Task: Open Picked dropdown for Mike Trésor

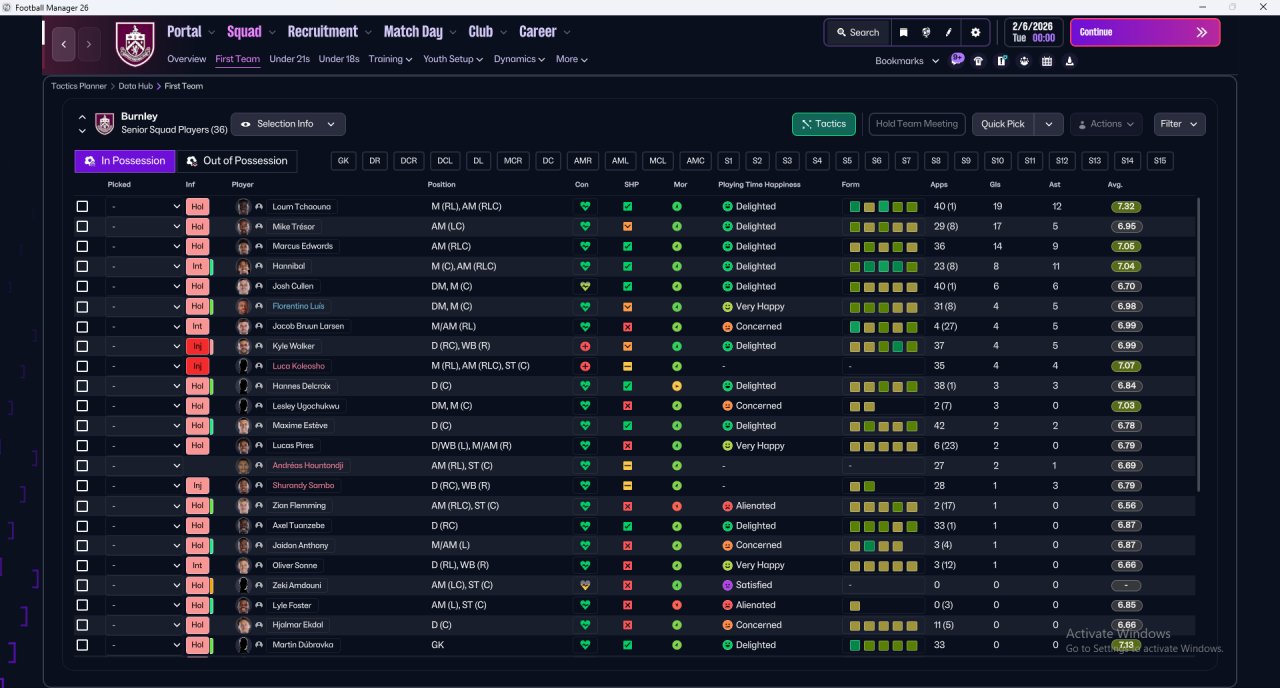Action: coord(145,227)
